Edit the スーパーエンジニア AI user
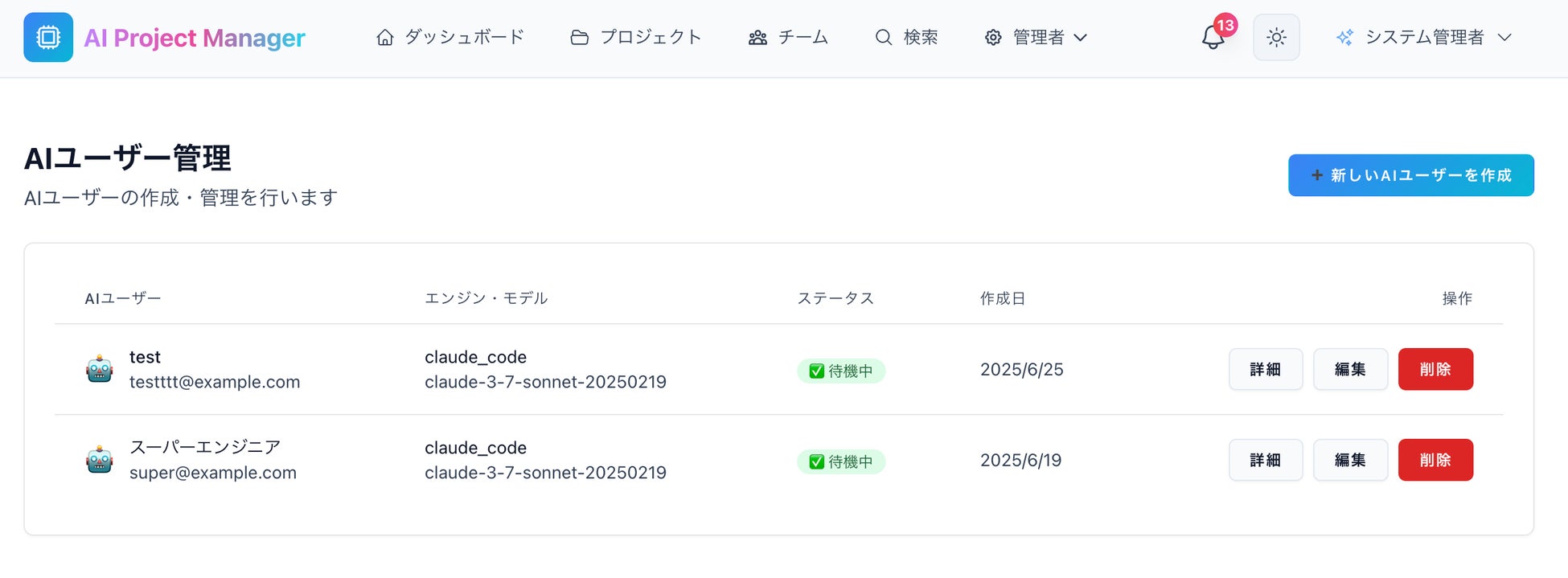This screenshot has width=1568, height=578. coord(1350,461)
